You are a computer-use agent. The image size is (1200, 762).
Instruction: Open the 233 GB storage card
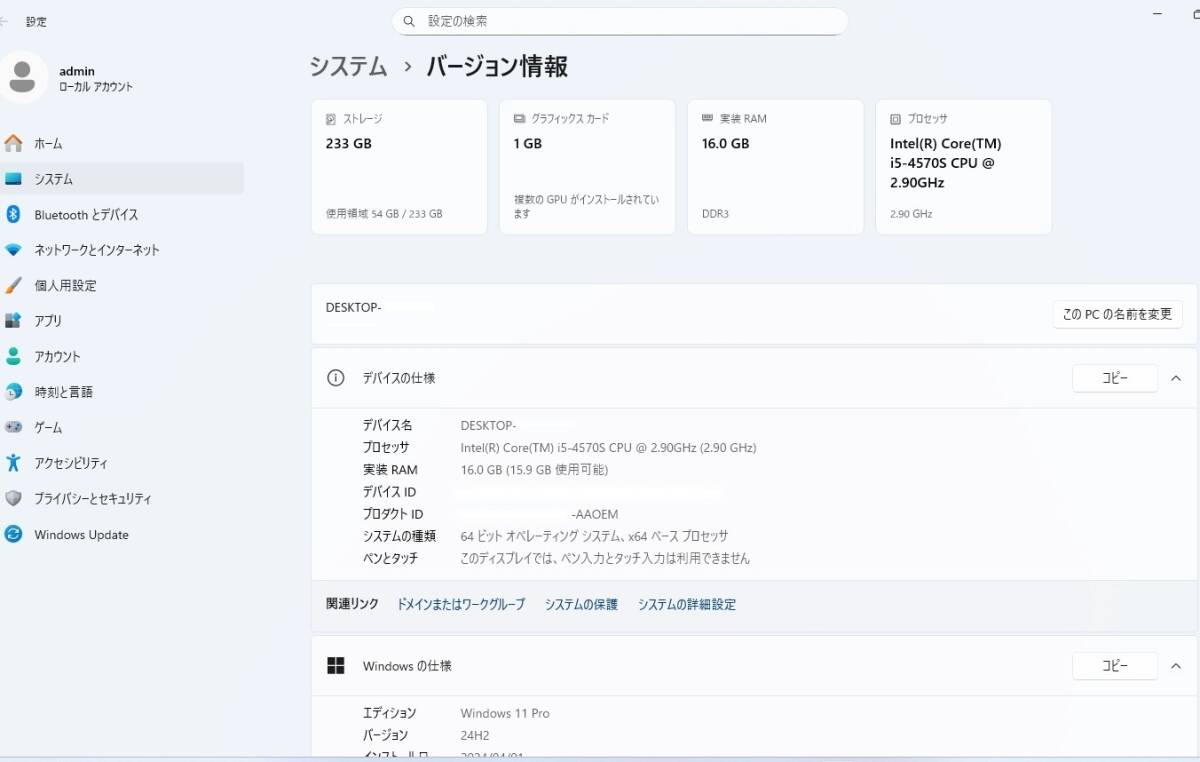point(399,167)
